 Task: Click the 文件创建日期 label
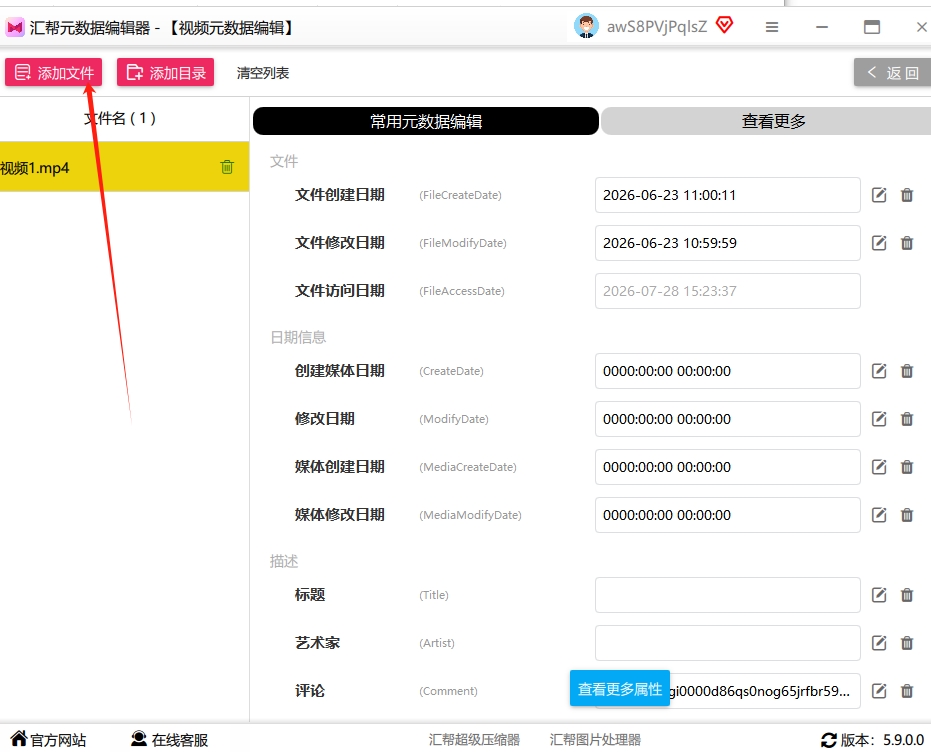[x=340, y=195]
